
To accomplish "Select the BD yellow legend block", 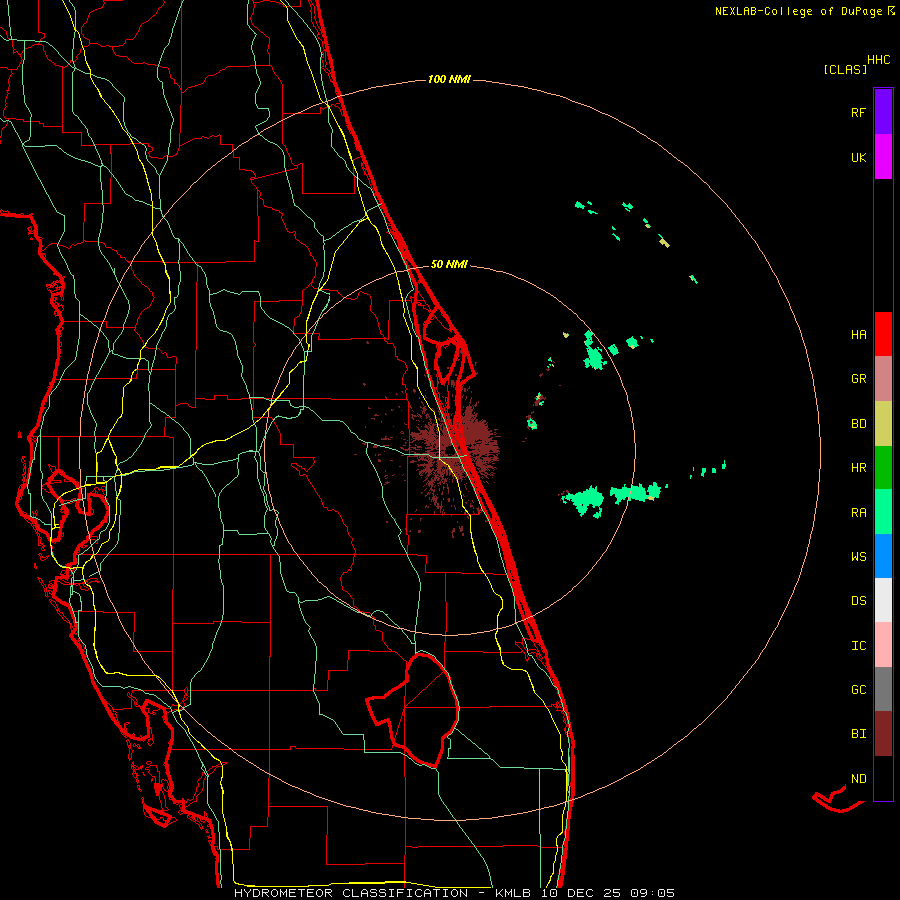I will pos(883,424).
